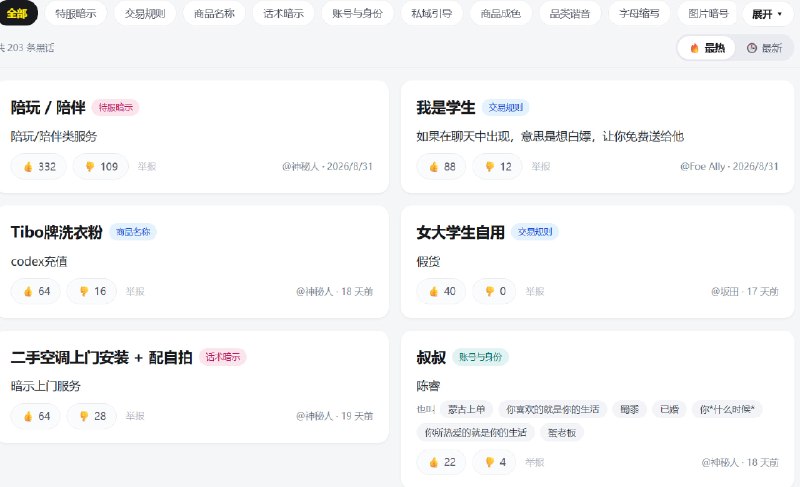Switch to the 交易规则 tab
This screenshot has width=800, height=487.
click(145, 13)
